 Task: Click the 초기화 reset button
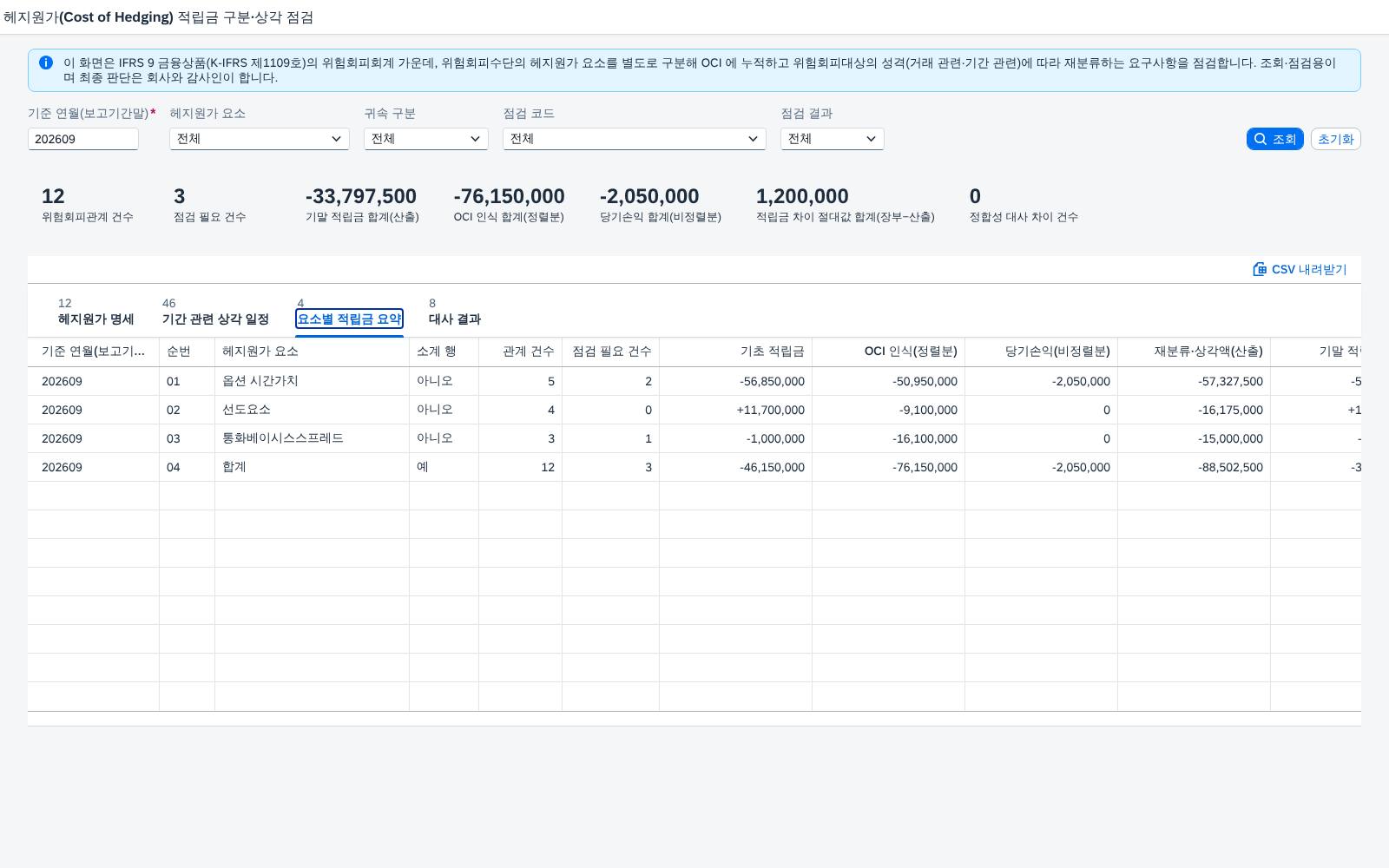(x=1335, y=139)
